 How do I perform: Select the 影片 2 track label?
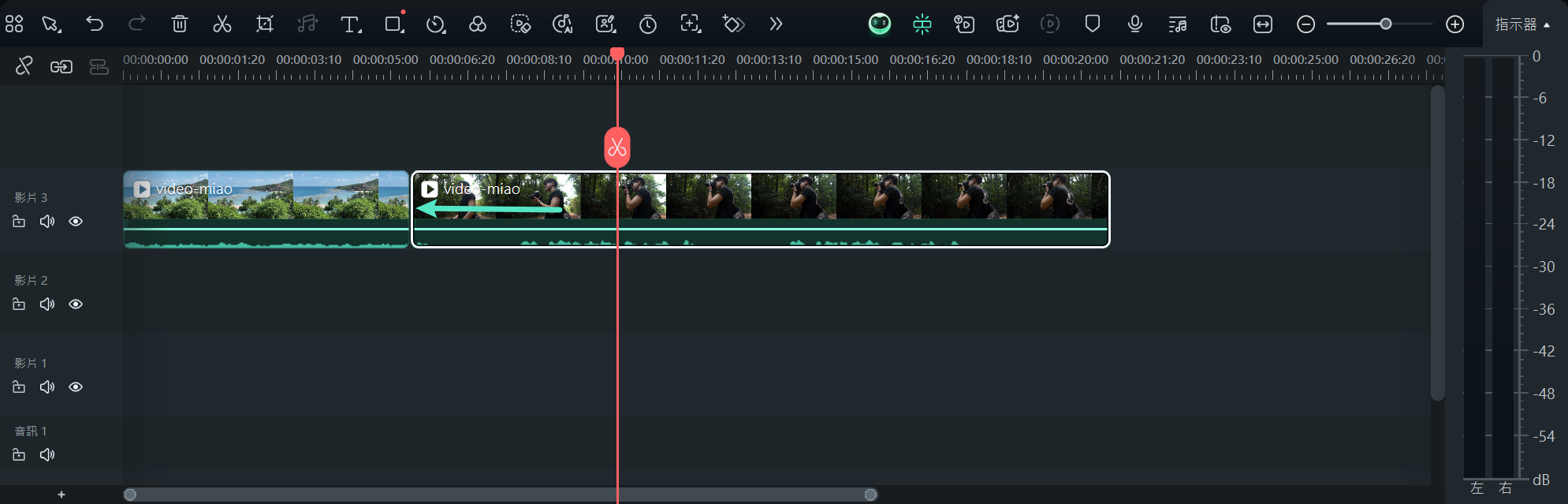(x=31, y=281)
